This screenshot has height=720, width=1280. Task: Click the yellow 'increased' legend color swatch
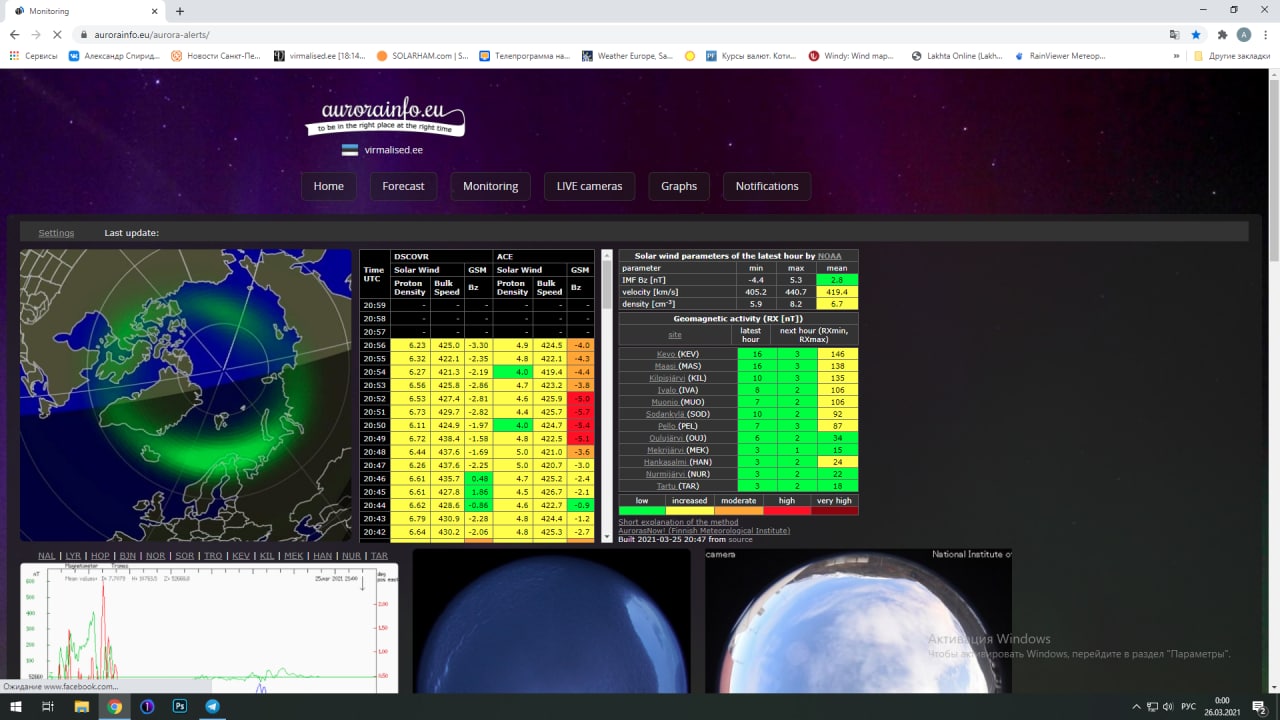point(690,511)
